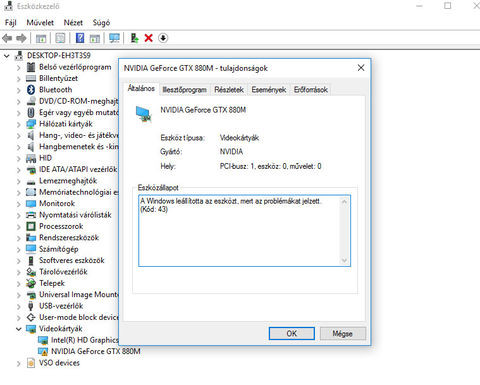The image size is (480, 385).
Task: Collapse the DESKTOP-EH3T3S9 root node
Action: (7, 56)
